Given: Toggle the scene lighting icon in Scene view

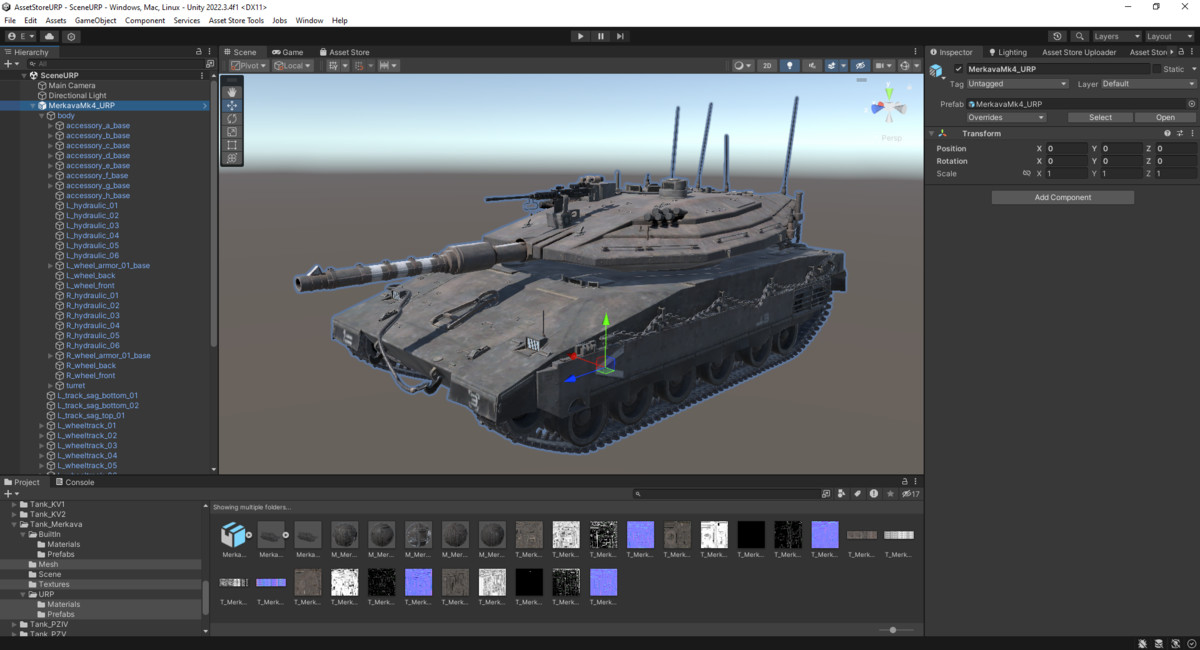Looking at the screenshot, I should (x=790, y=65).
